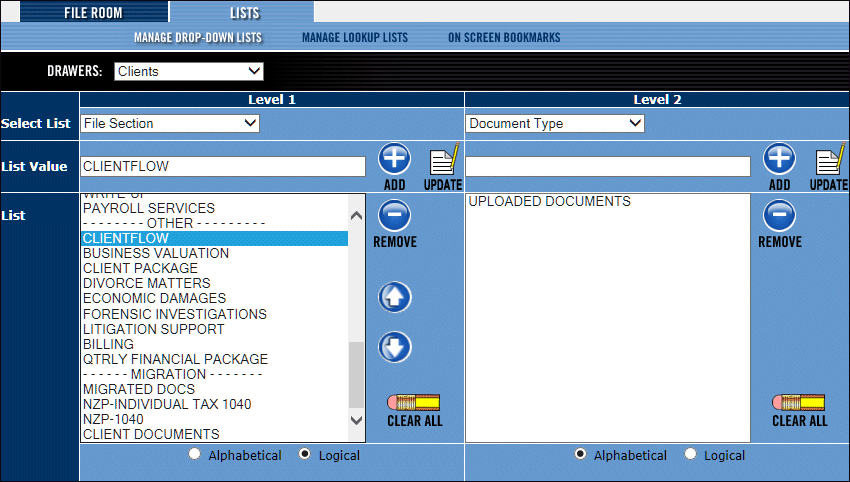The height and width of the screenshot is (482, 850).
Task: Open Manage Lookup Lists submenu
Action: point(354,38)
